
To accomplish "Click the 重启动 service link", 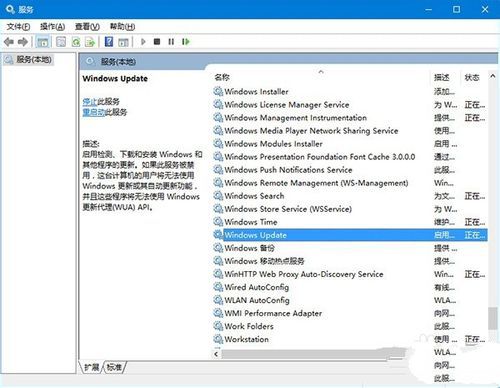I will (93, 112).
